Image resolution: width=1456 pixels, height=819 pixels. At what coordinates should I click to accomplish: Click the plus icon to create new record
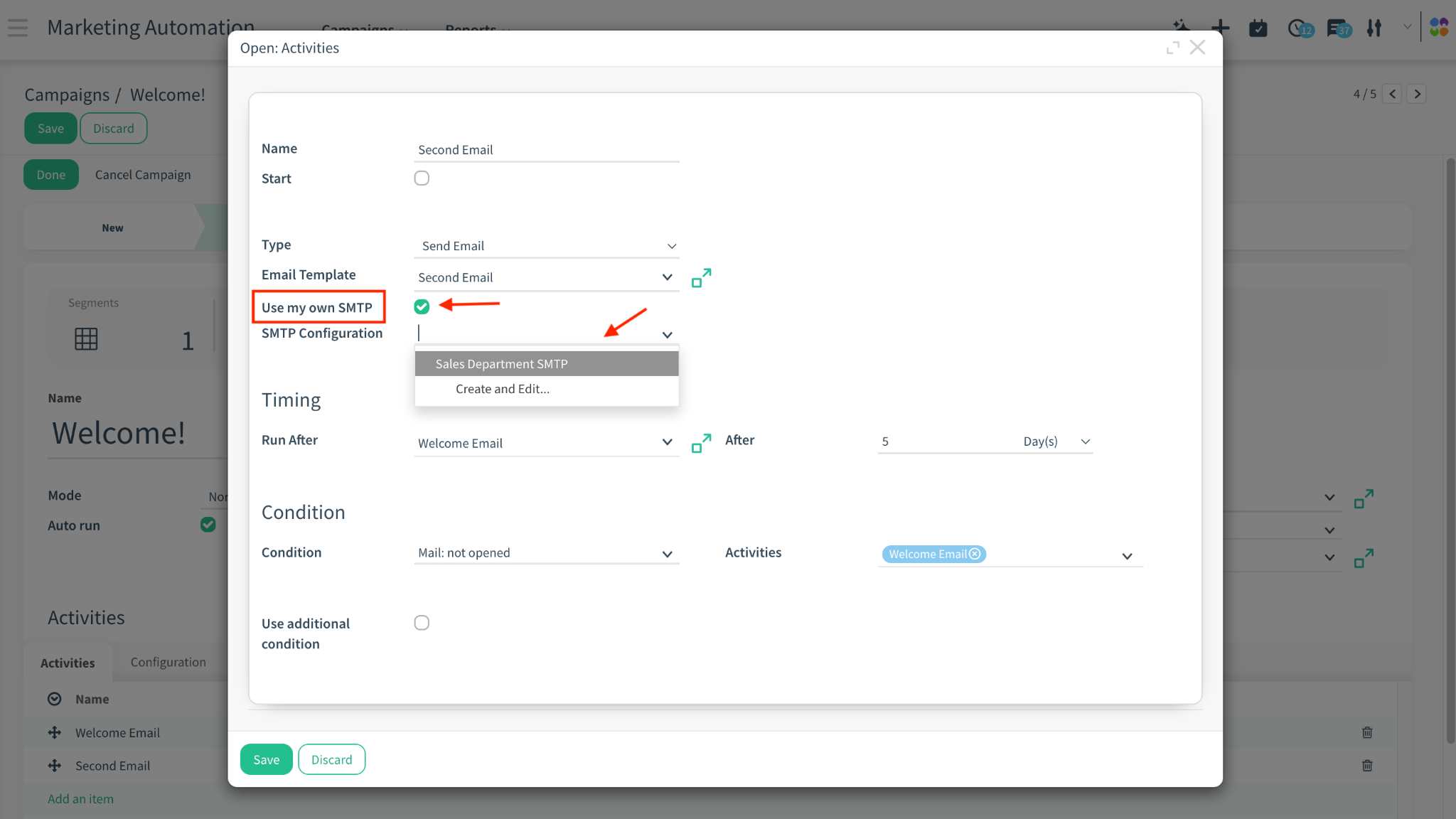(1221, 28)
